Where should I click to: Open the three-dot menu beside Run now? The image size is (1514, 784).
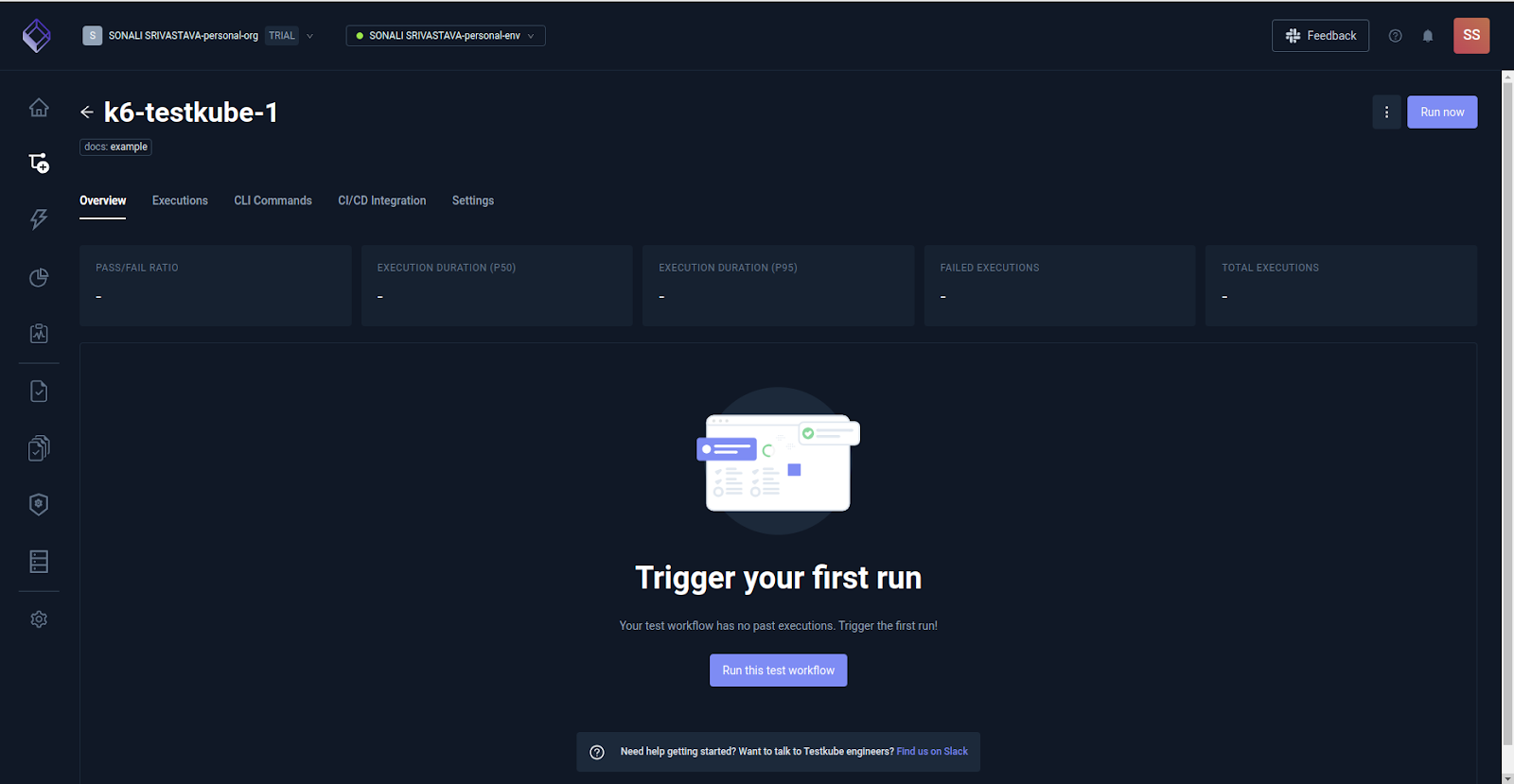click(x=1386, y=112)
